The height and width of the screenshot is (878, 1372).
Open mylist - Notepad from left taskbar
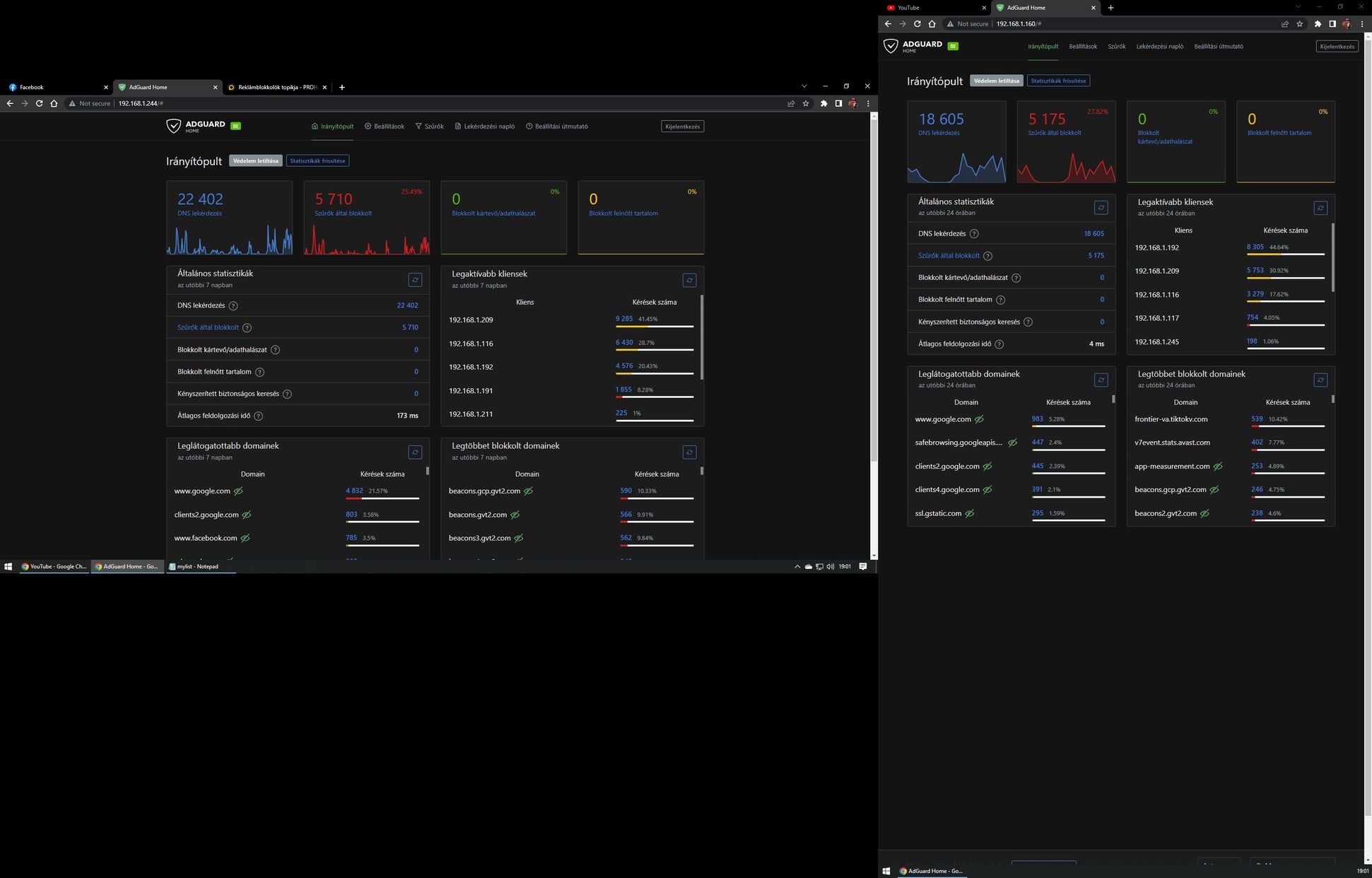coord(200,566)
